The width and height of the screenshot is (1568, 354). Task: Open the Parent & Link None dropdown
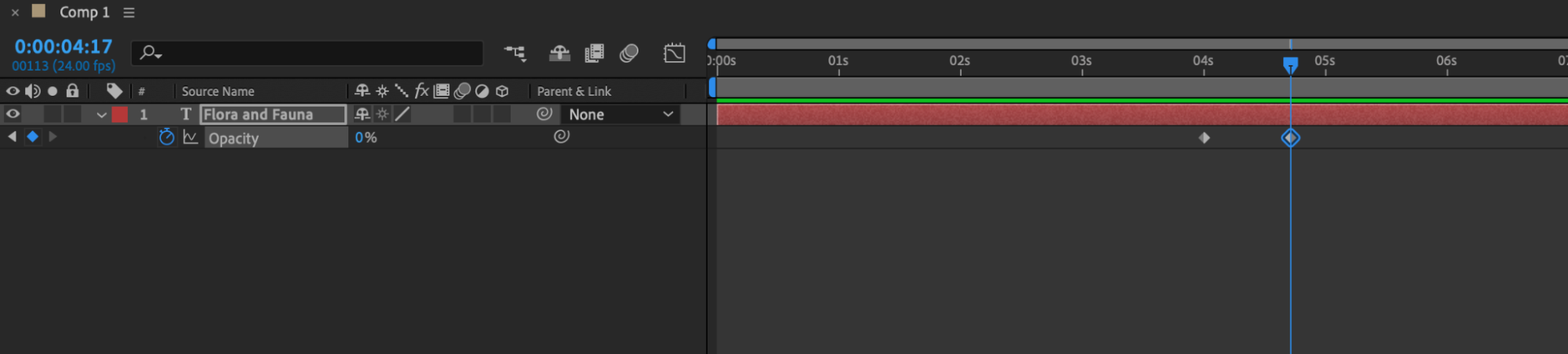point(620,114)
